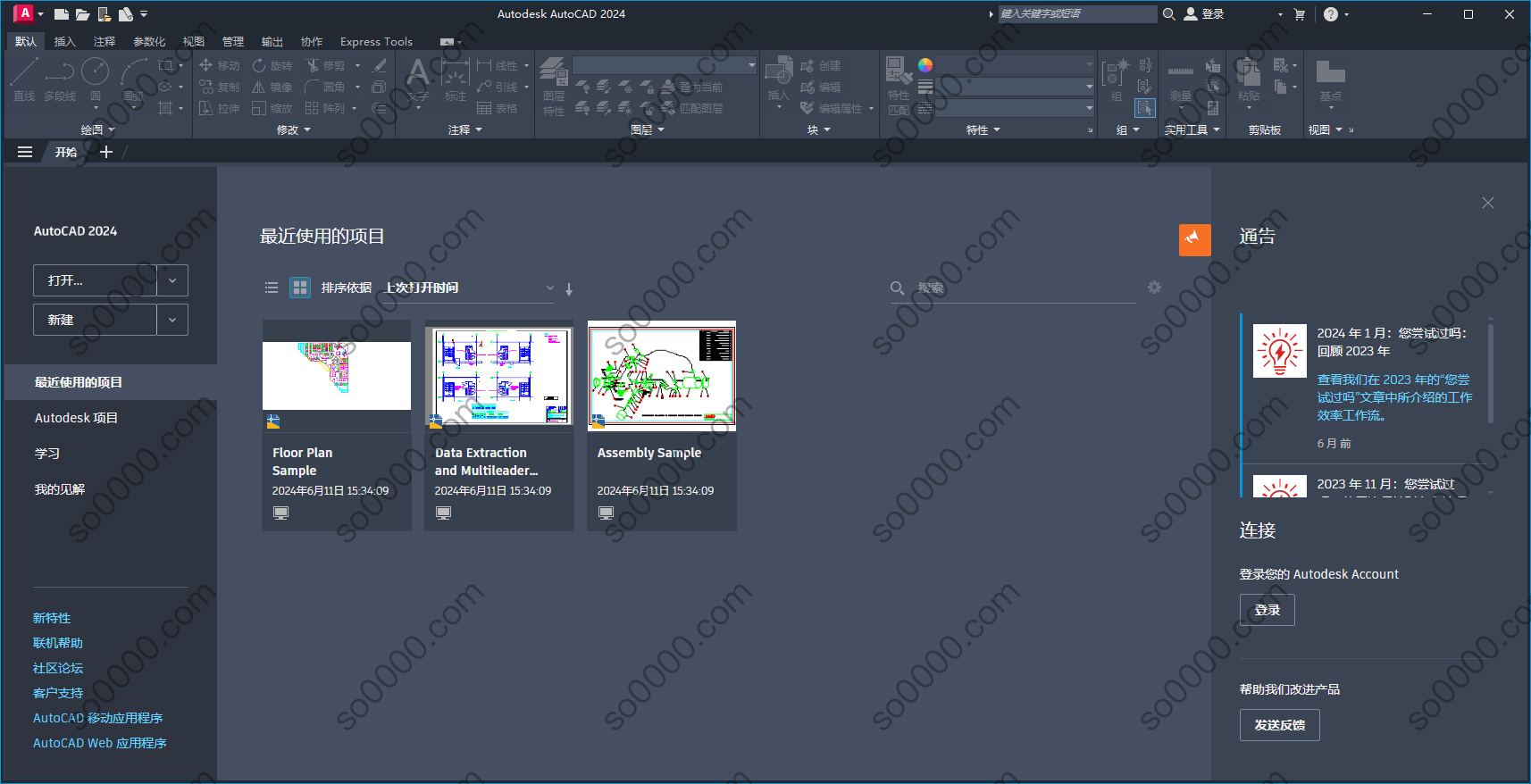Open the 社区论坛 link
The image size is (1531, 784).
(x=58, y=668)
